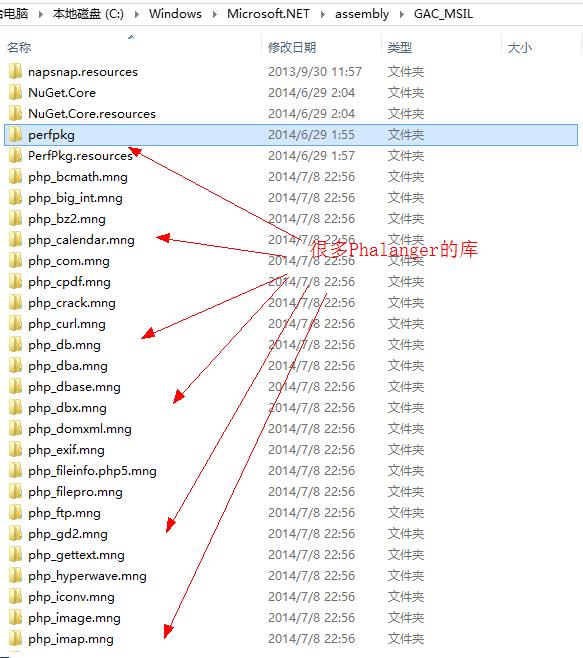583x658 pixels.
Task: Select the napsnap.resources folder icon
Action: (x=15, y=71)
